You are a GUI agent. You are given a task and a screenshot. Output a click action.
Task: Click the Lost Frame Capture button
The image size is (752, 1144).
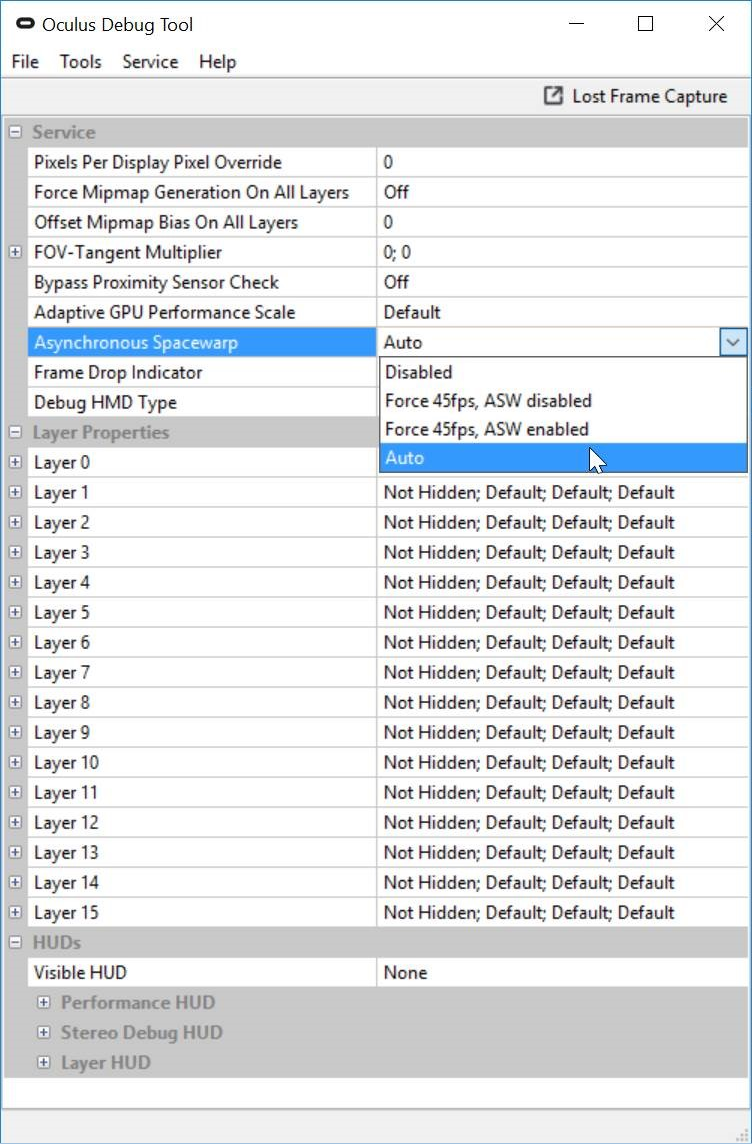point(635,96)
